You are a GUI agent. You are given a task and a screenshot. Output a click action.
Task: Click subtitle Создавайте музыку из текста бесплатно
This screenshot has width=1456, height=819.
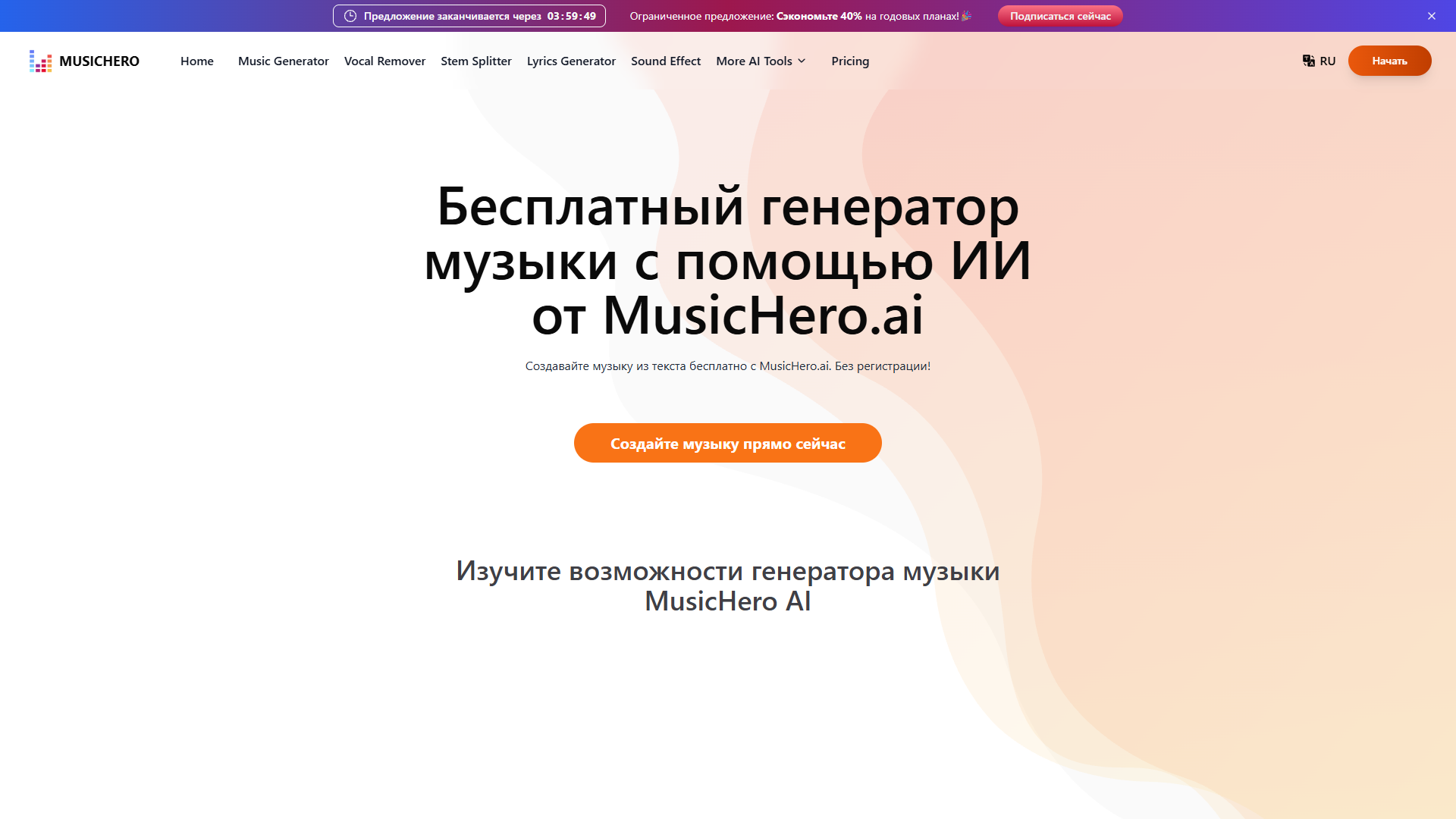point(728,366)
